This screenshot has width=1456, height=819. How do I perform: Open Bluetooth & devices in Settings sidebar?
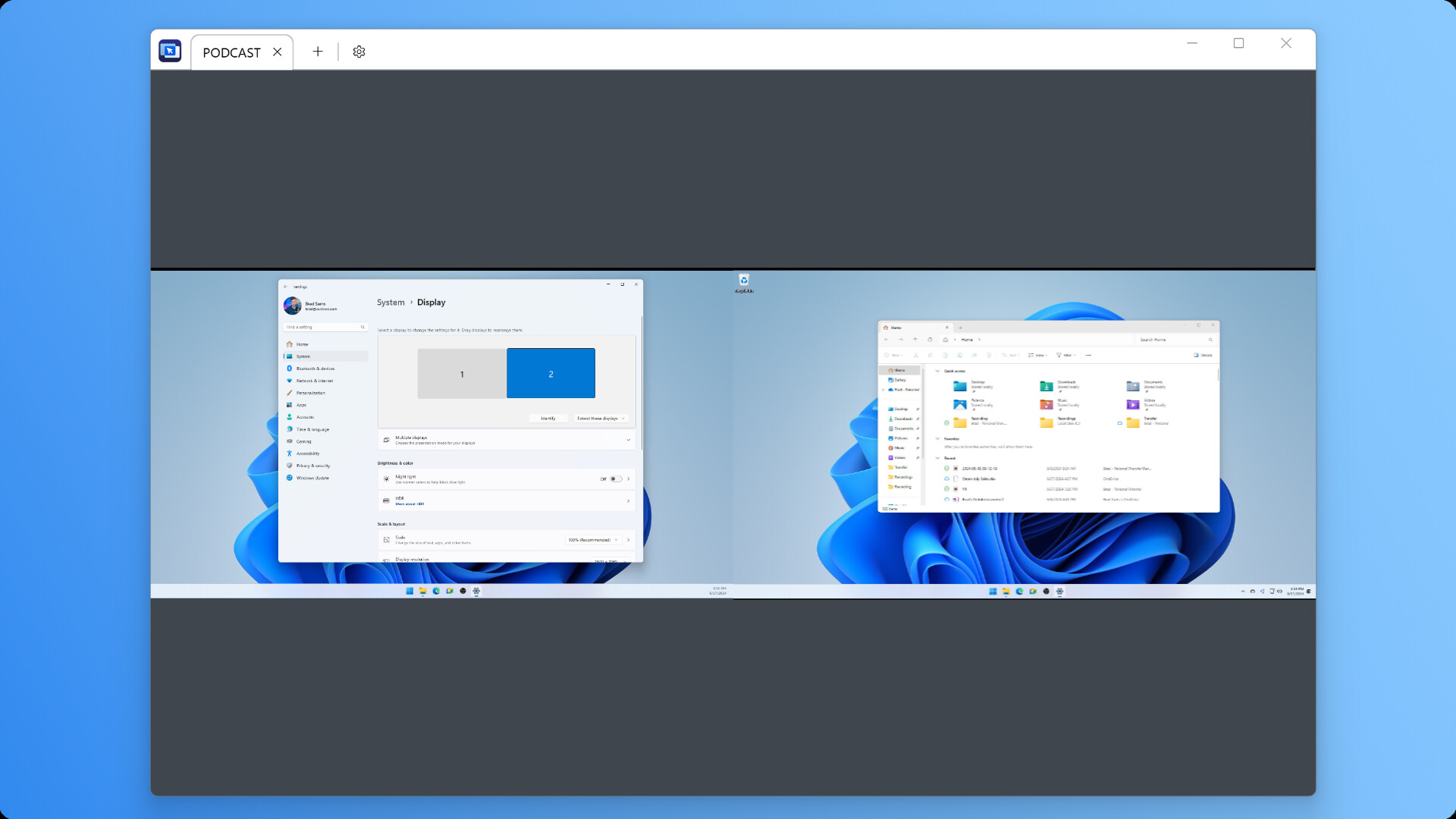click(x=315, y=369)
